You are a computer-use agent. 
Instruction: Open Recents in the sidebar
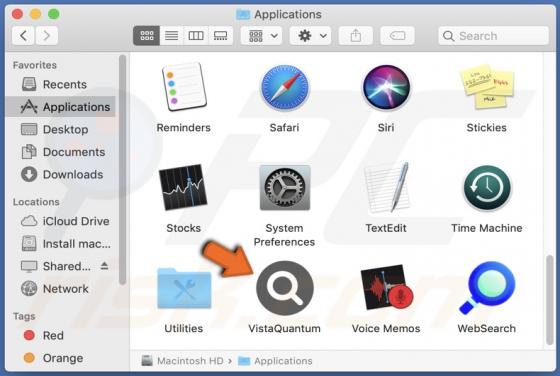point(61,84)
